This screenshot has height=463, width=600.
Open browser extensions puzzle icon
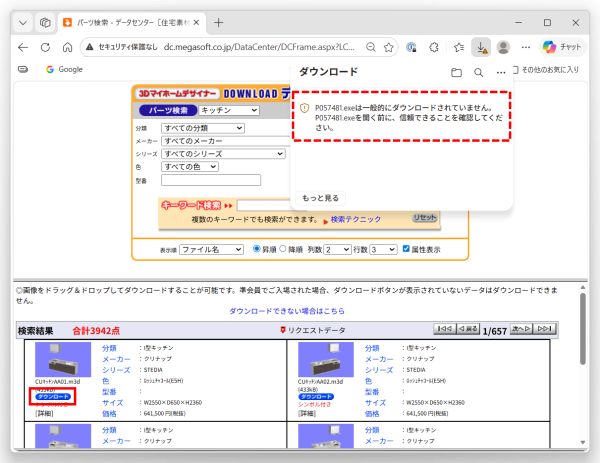[435, 47]
